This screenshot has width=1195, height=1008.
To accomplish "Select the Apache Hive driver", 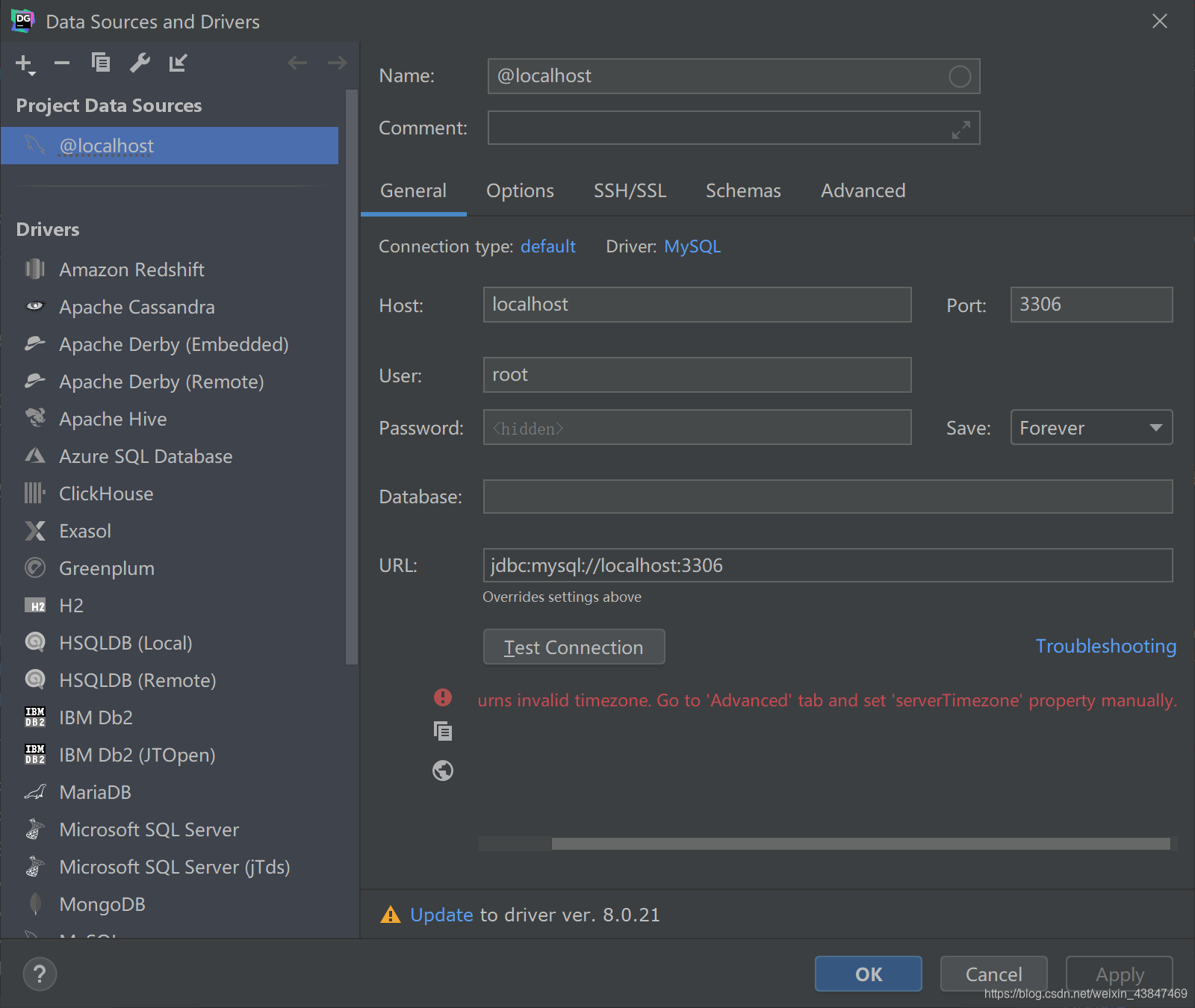I will (170, 419).
